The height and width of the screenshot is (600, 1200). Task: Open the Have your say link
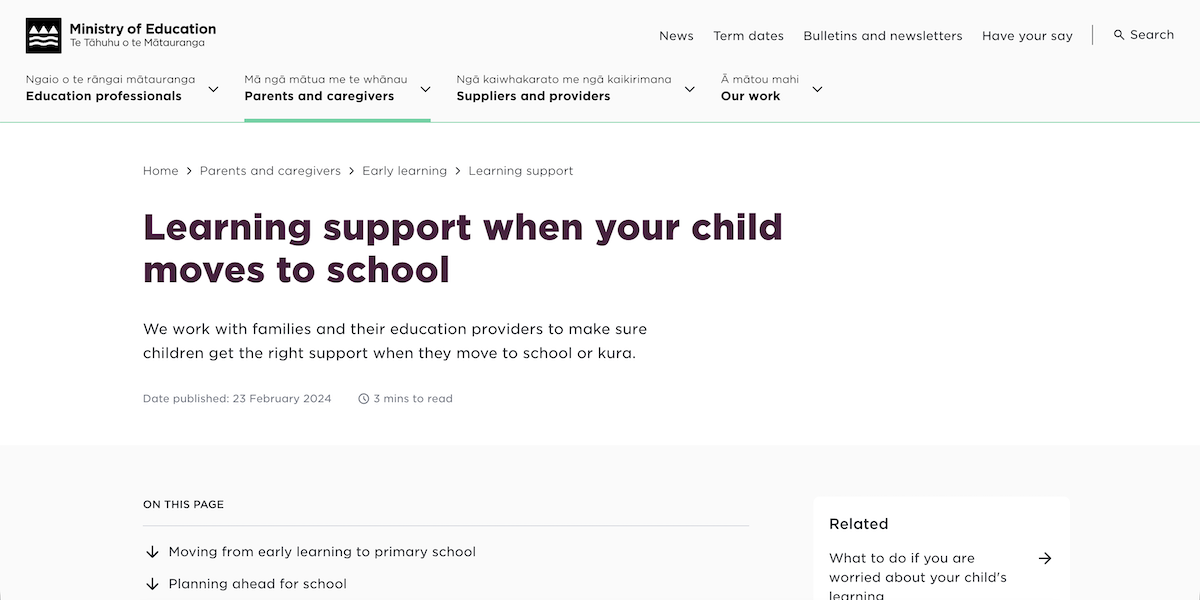(x=1027, y=35)
